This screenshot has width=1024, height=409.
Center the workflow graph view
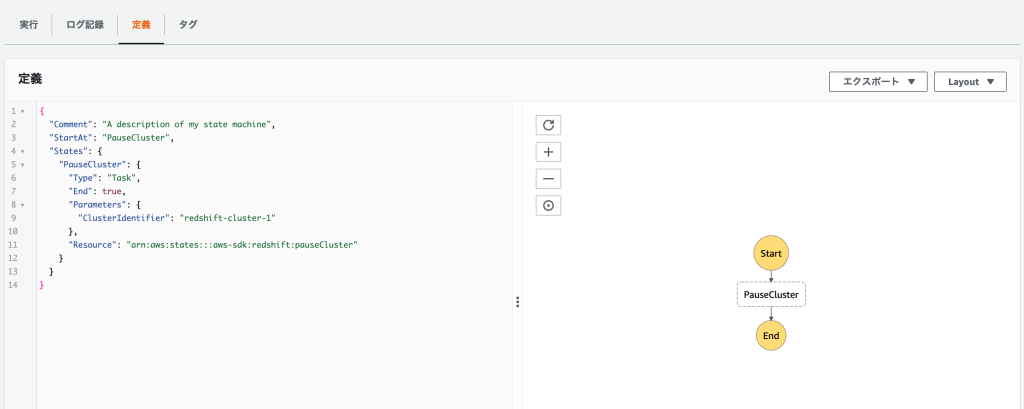[x=549, y=206]
